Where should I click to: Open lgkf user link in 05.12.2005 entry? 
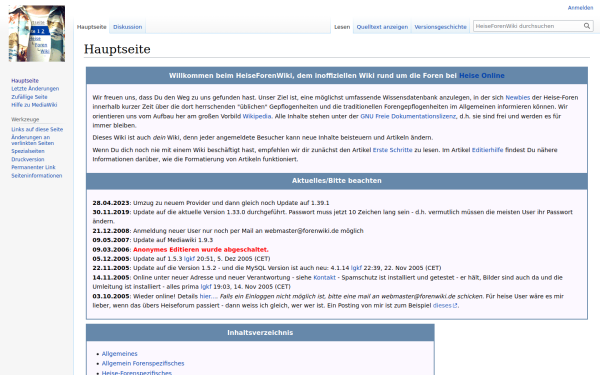point(189,259)
